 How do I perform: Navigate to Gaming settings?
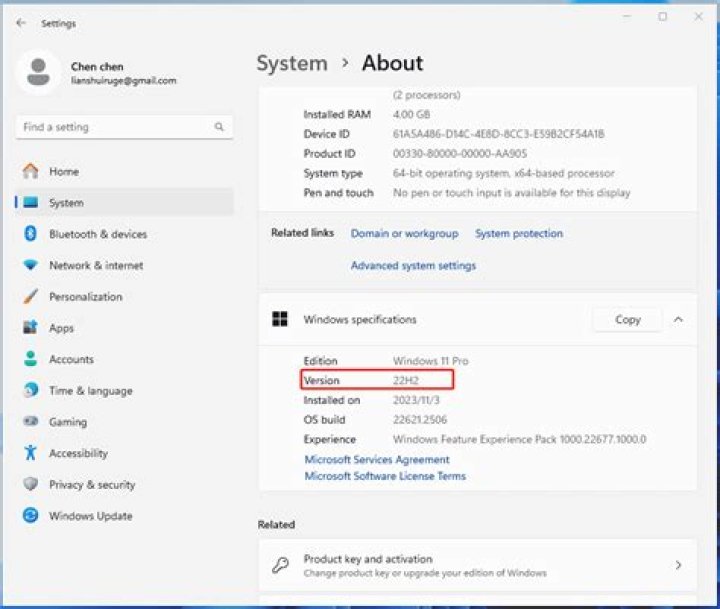pyautogui.click(x=124, y=421)
